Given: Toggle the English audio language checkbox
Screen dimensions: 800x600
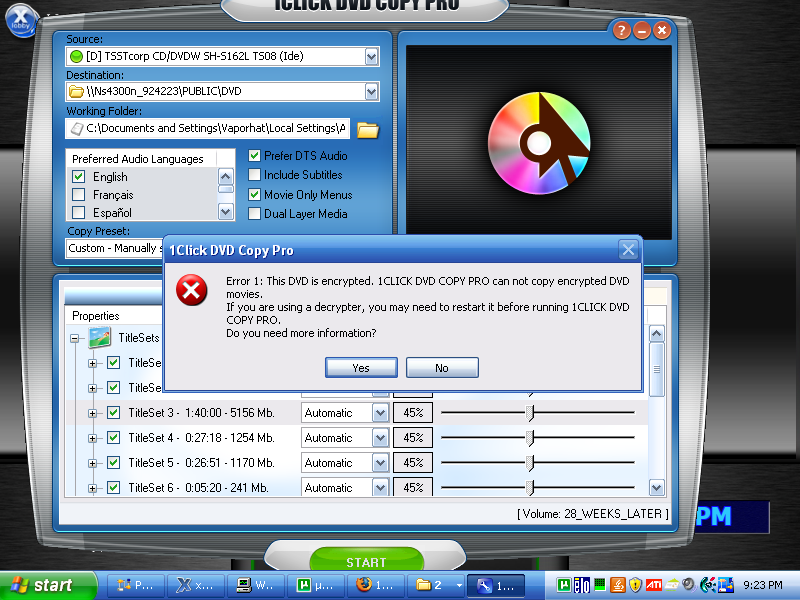Looking at the screenshot, I should (79, 177).
